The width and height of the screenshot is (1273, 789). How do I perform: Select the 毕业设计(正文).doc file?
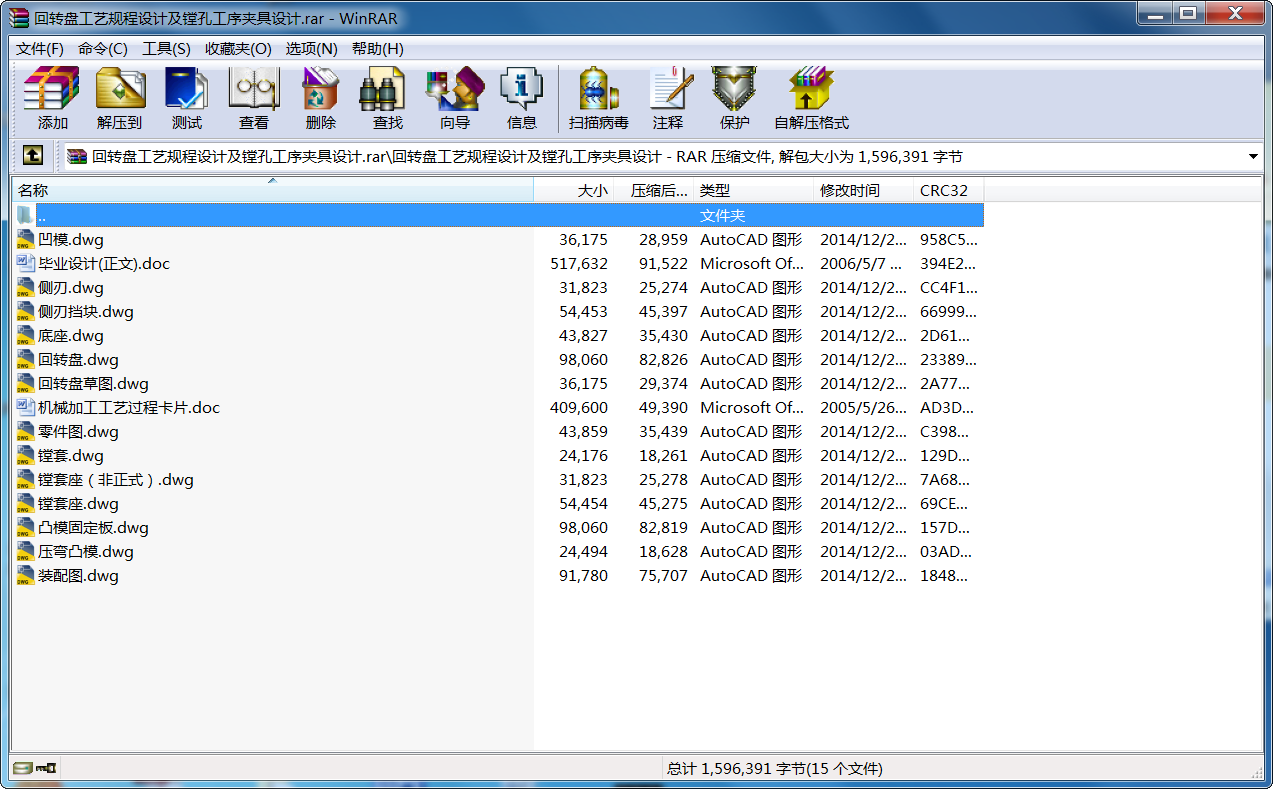pos(107,263)
